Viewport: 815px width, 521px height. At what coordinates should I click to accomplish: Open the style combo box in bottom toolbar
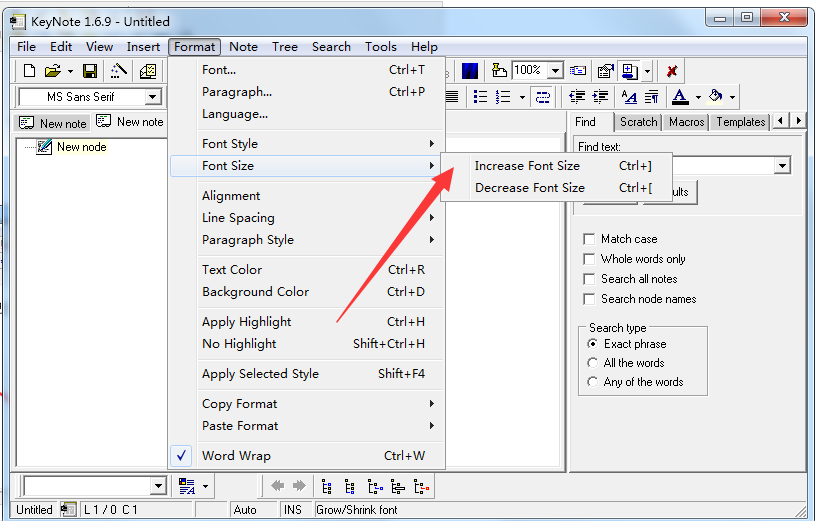pyautogui.click(x=158, y=486)
